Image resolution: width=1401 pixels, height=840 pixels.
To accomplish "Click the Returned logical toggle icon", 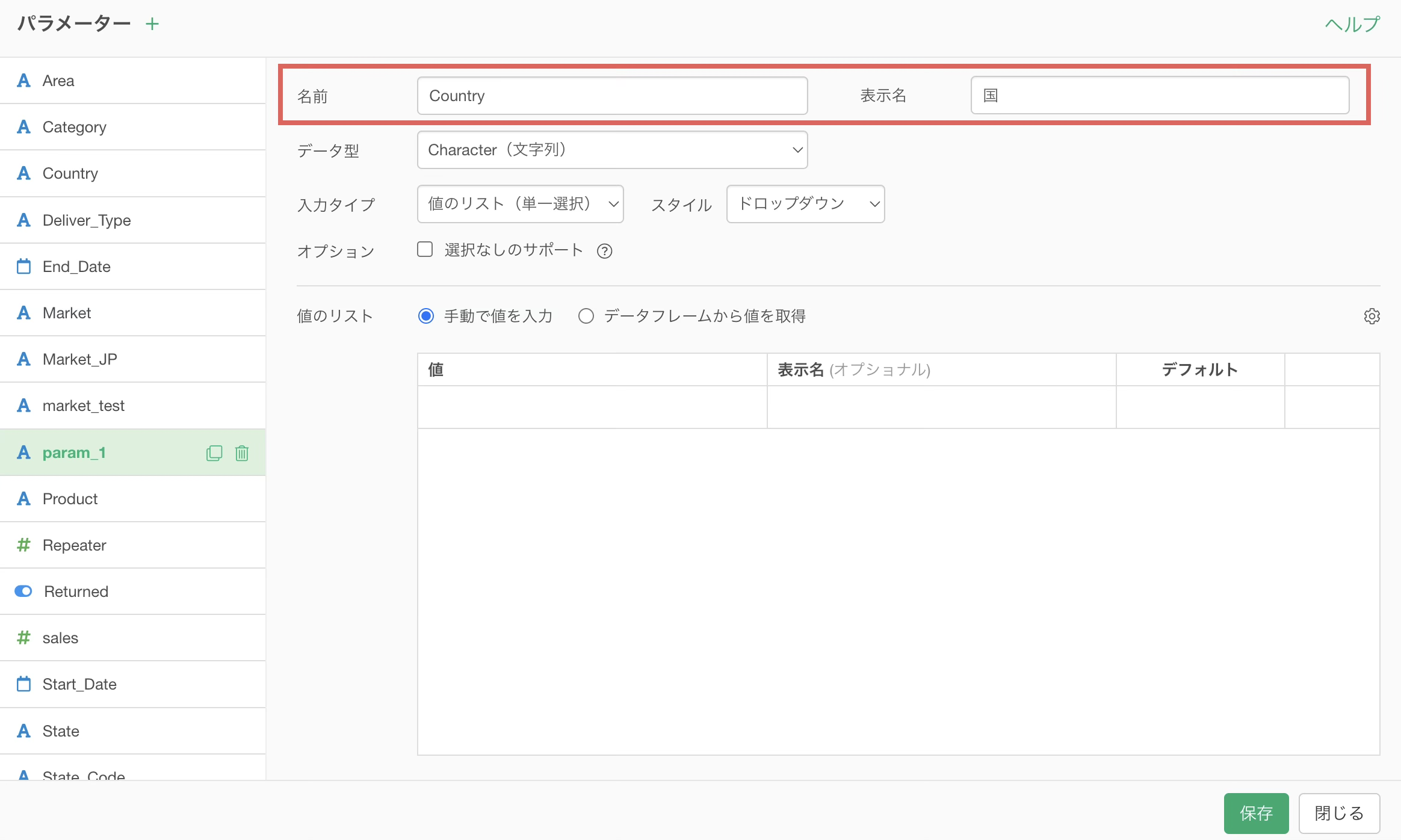I will [23, 591].
